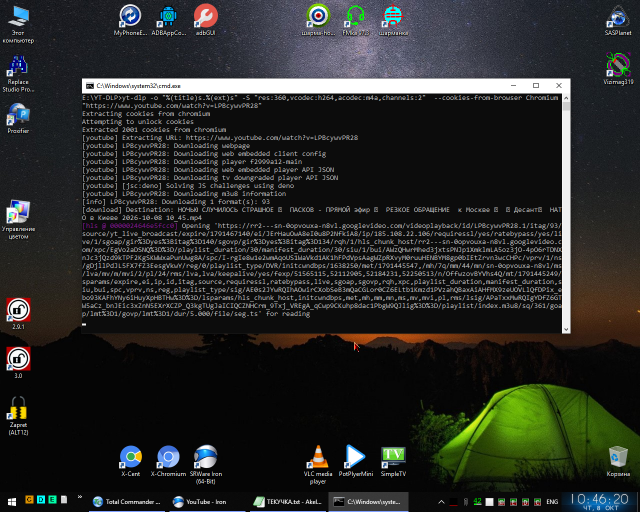Viewport: 640px width, 512px height.
Task: Launch the 3.0 red lock shortcut
Action: click(18, 363)
